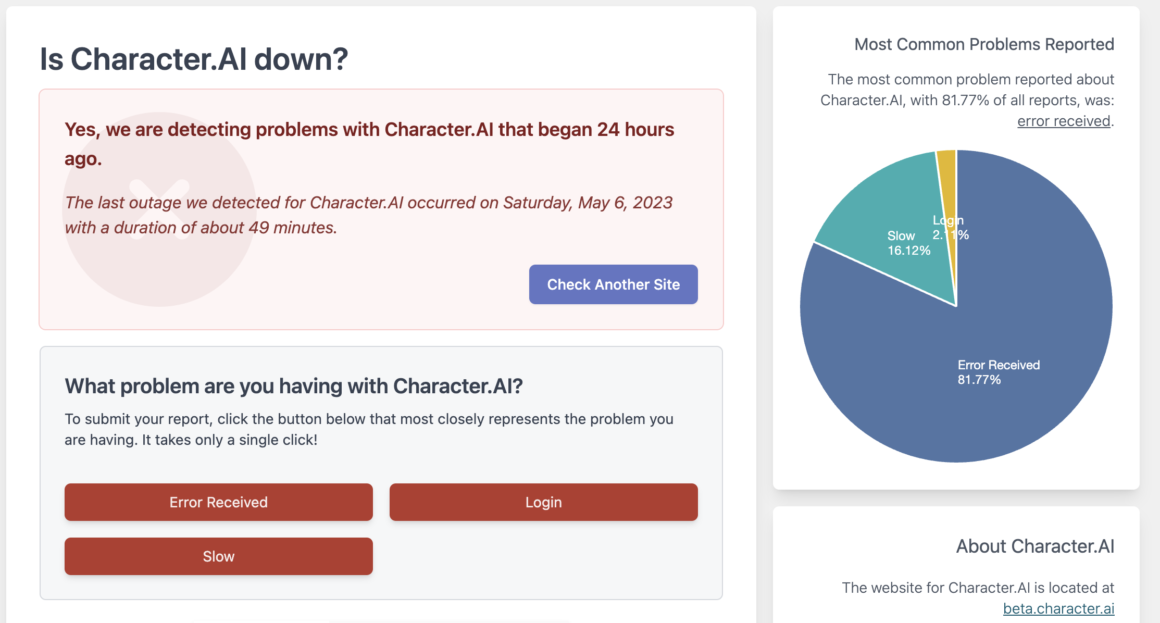This screenshot has height=623, width=1160.
Task: Click the partially visible element below the report panel
Action: click(x=380, y=620)
